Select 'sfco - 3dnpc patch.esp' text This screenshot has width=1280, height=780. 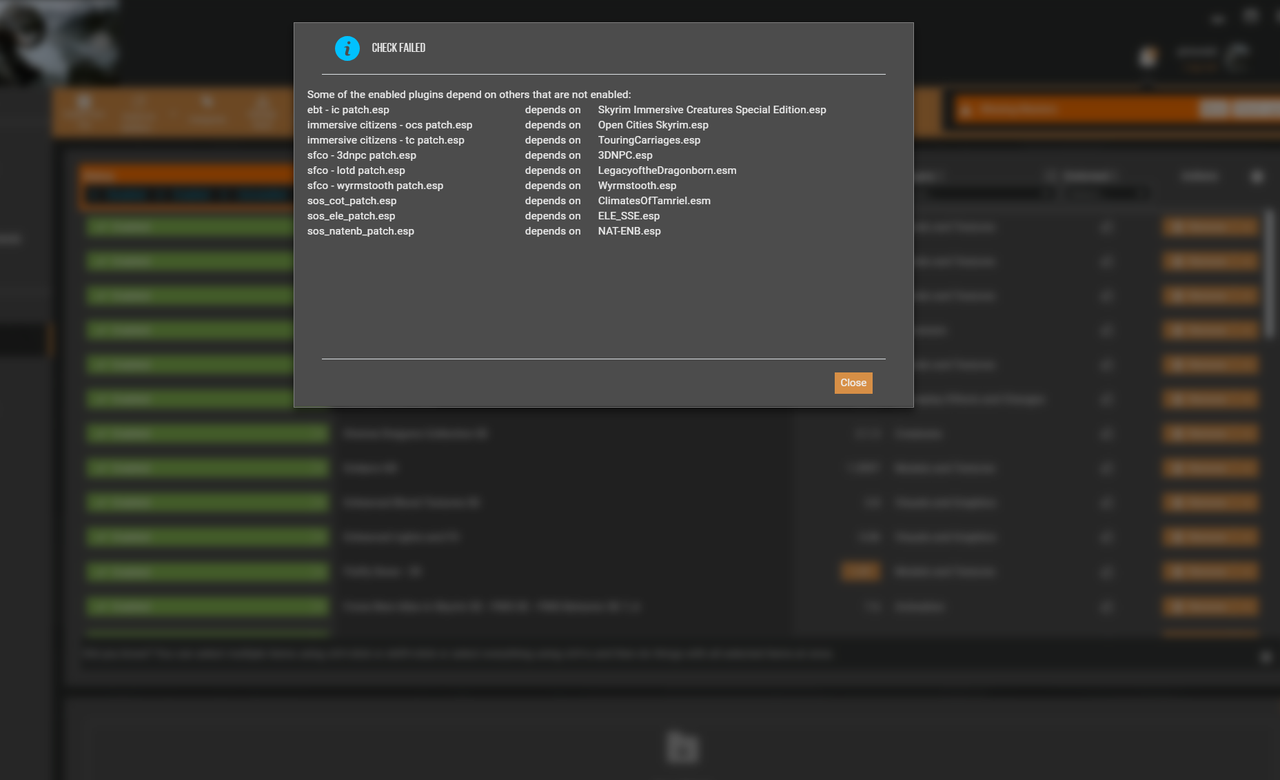point(362,155)
